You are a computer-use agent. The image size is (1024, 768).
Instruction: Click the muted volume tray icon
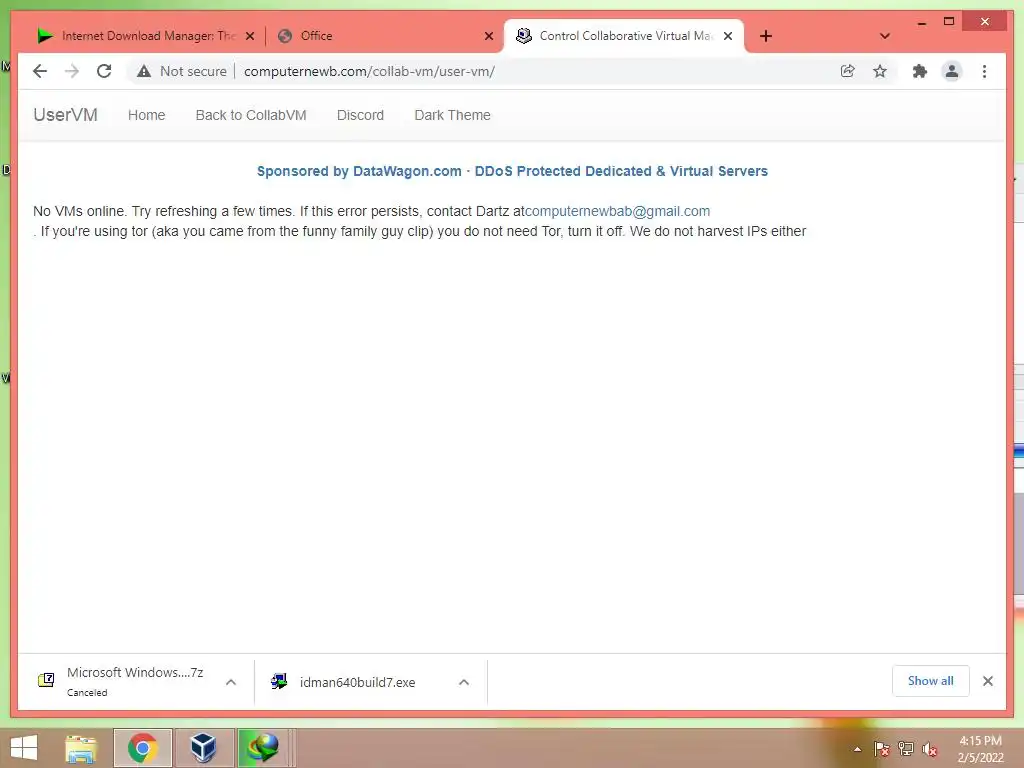929,748
